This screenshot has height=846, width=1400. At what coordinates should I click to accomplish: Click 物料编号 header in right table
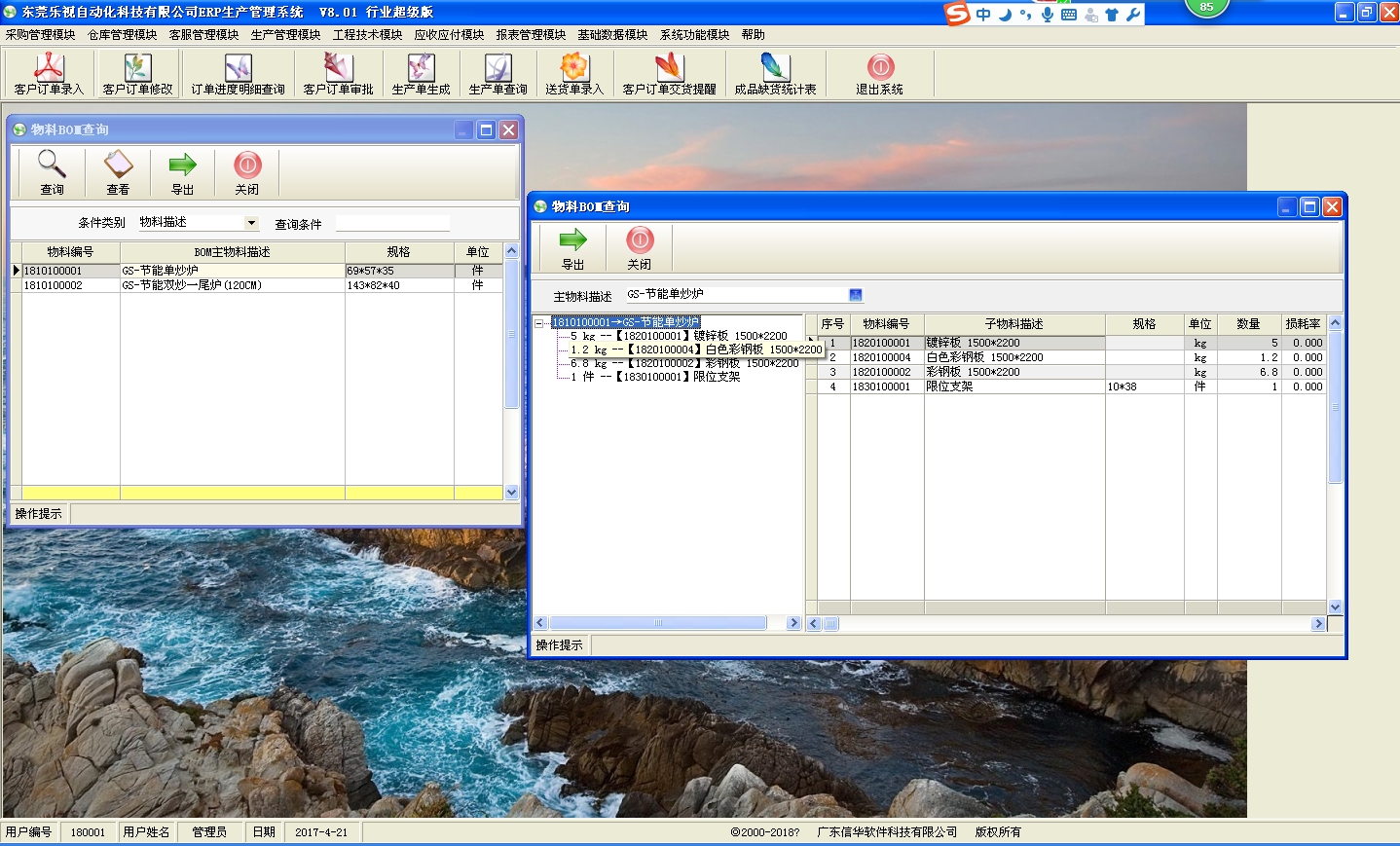click(886, 324)
